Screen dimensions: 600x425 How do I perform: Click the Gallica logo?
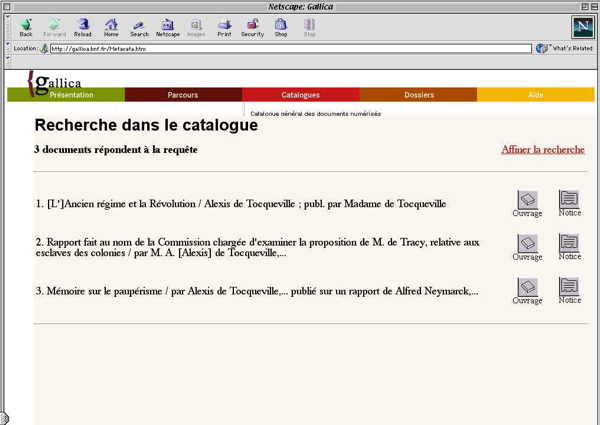click(x=54, y=82)
